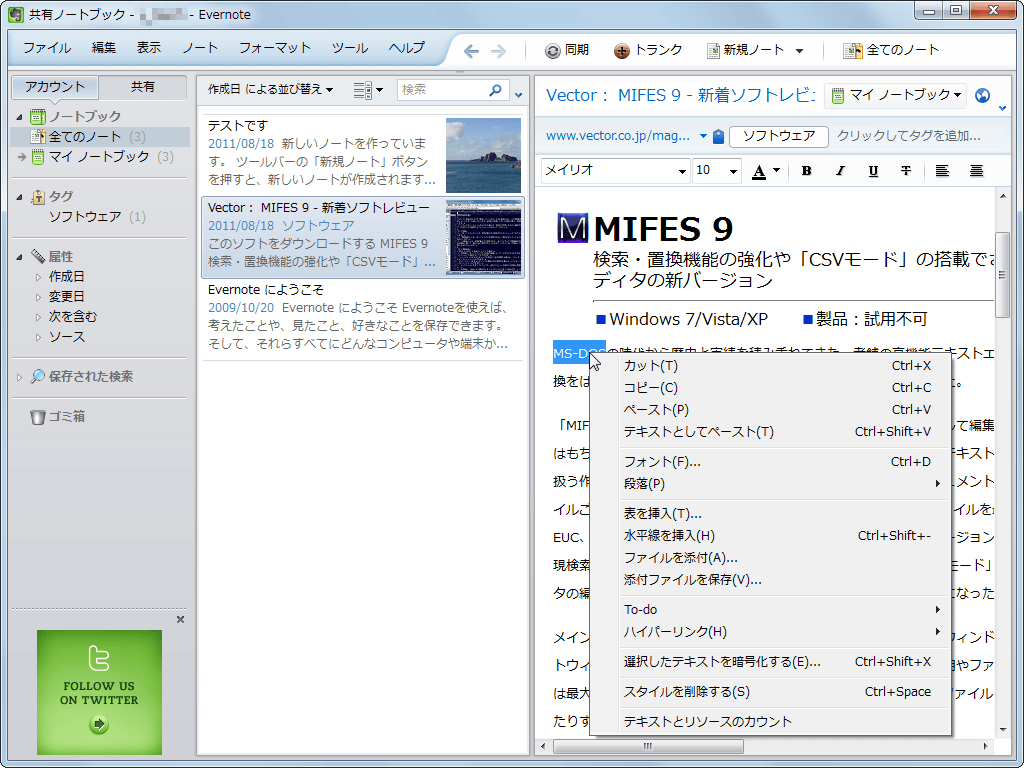
Task: Go back with the left arrow icon
Action: pyautogui.click(x=471, y=51)
